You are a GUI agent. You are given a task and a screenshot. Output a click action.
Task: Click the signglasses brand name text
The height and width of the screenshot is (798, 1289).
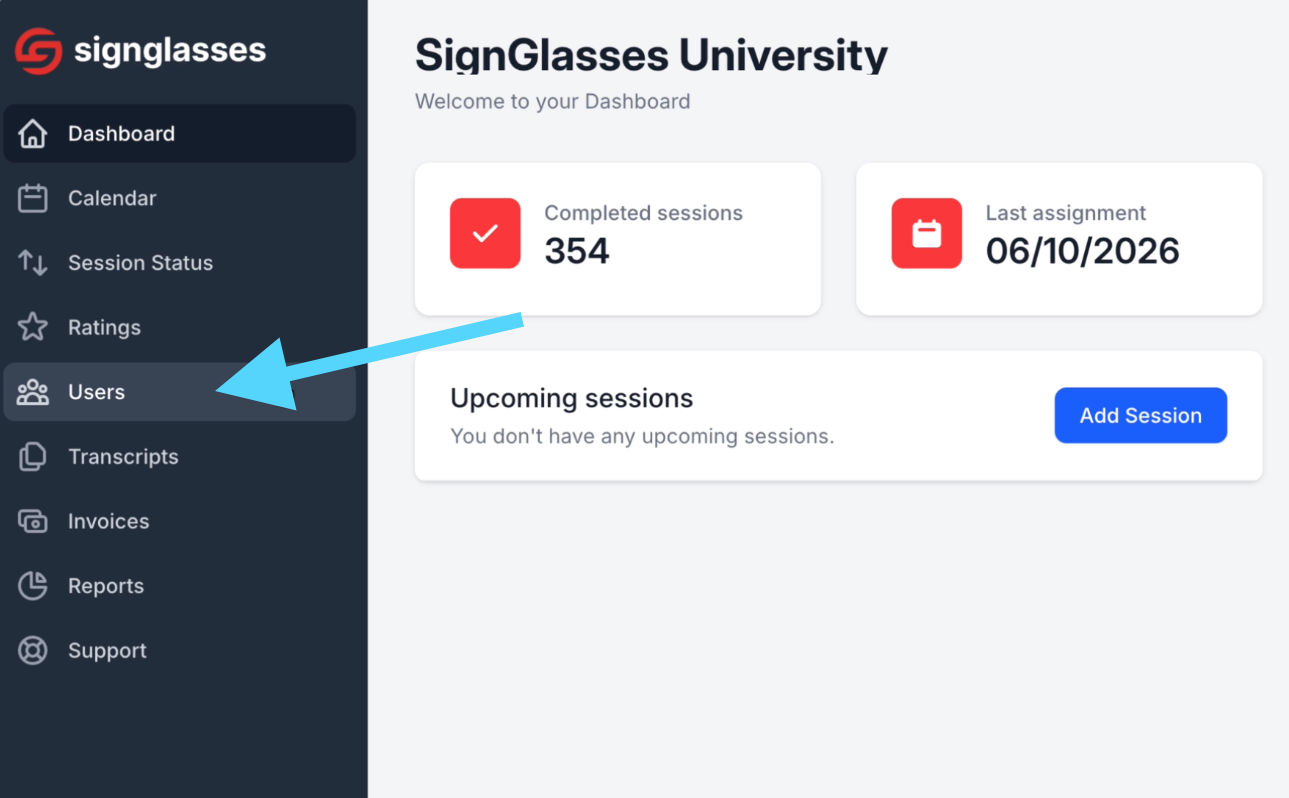(170, 50)
